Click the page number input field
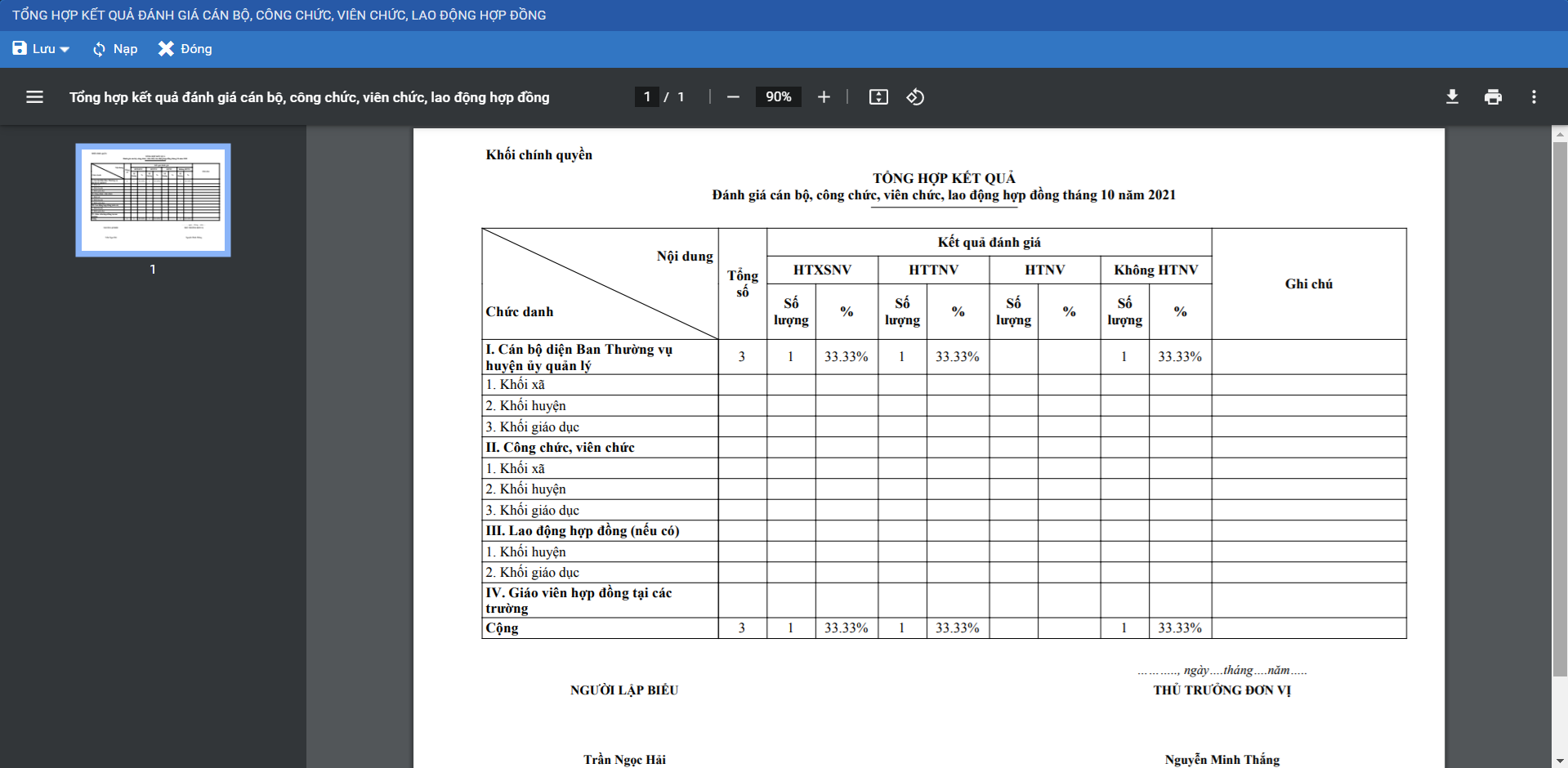Image resolution: width=1568 pixels, height=768 pixels. (646, 97)
